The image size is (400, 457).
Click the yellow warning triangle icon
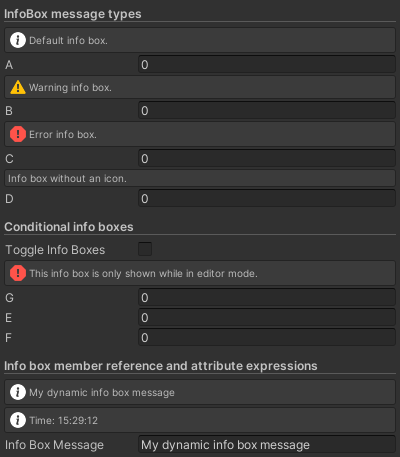click(18, 87)
